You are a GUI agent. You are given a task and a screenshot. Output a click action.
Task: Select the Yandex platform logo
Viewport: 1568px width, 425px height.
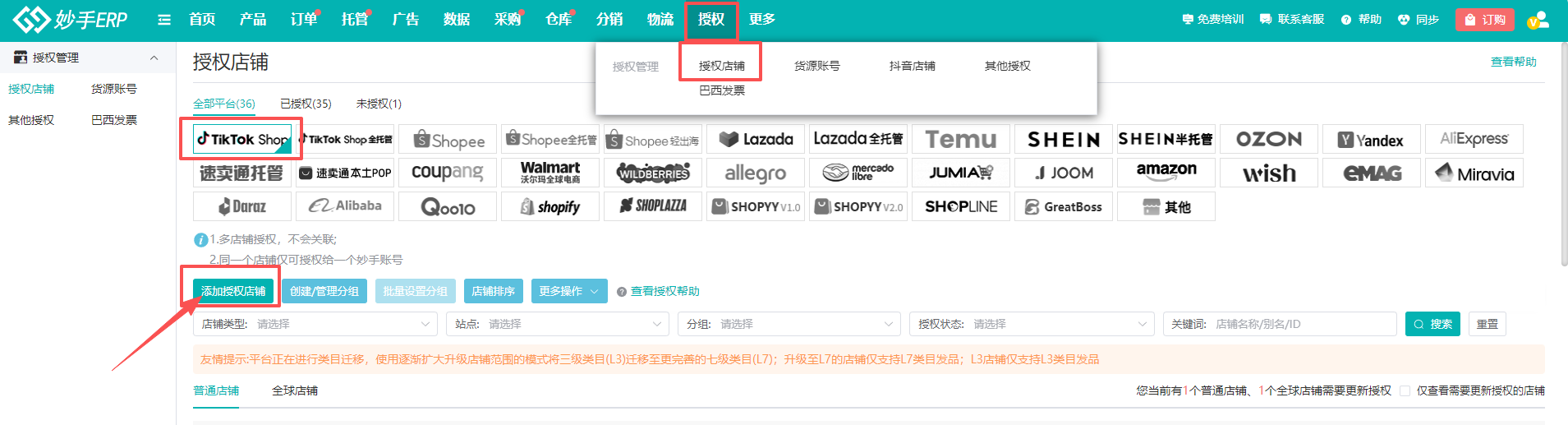click(1372, 139)
